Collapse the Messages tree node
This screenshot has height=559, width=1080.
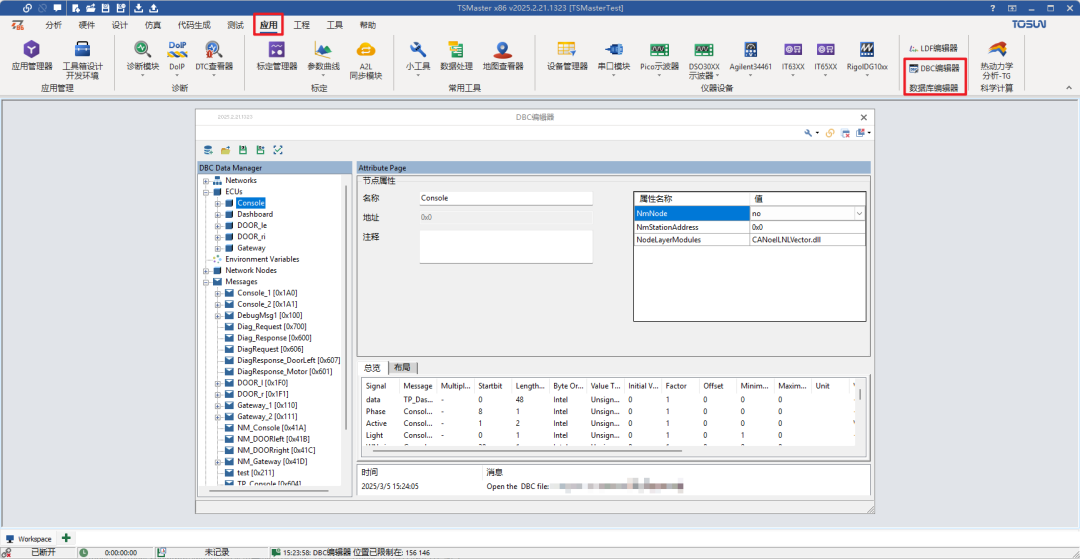(x=206, y=282)
